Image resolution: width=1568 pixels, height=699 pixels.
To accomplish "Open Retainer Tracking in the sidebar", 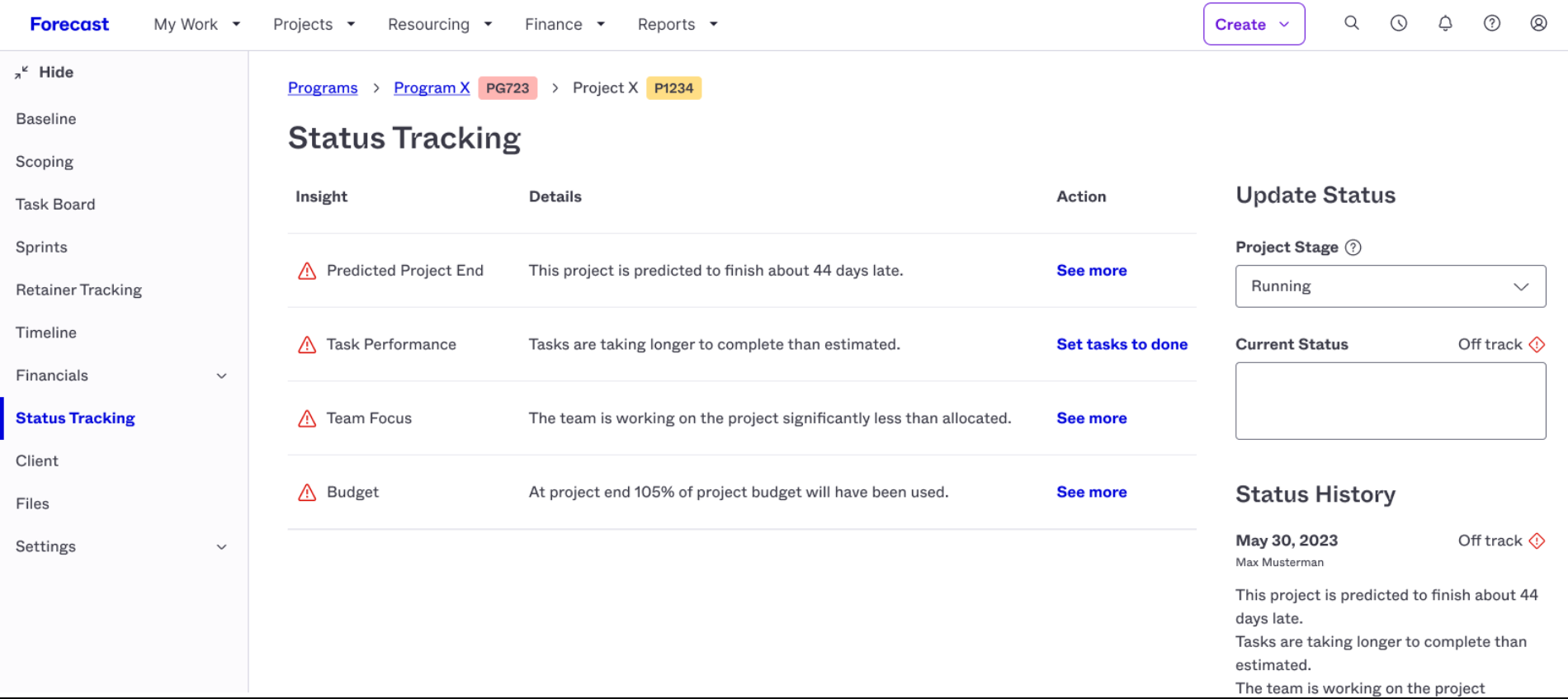I will click(x=78, y=290).
